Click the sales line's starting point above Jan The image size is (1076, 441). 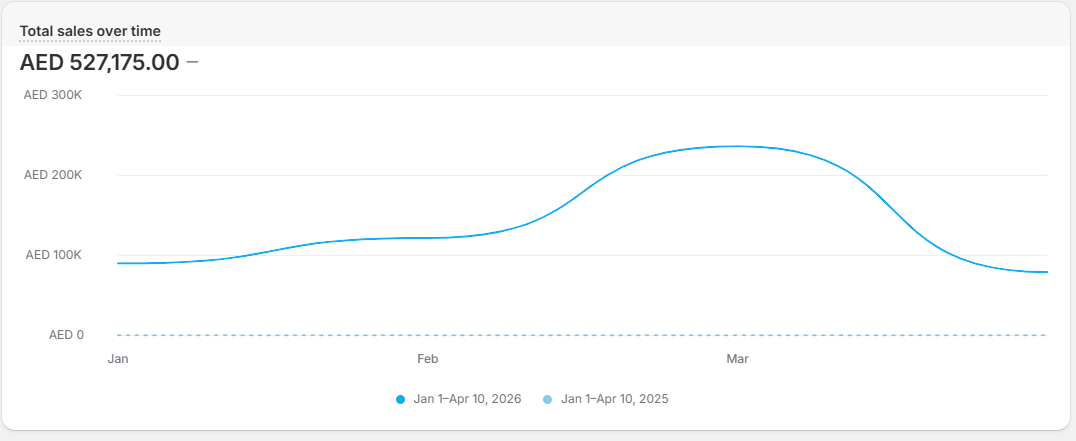pyautogui.click(x=119, y=263)
